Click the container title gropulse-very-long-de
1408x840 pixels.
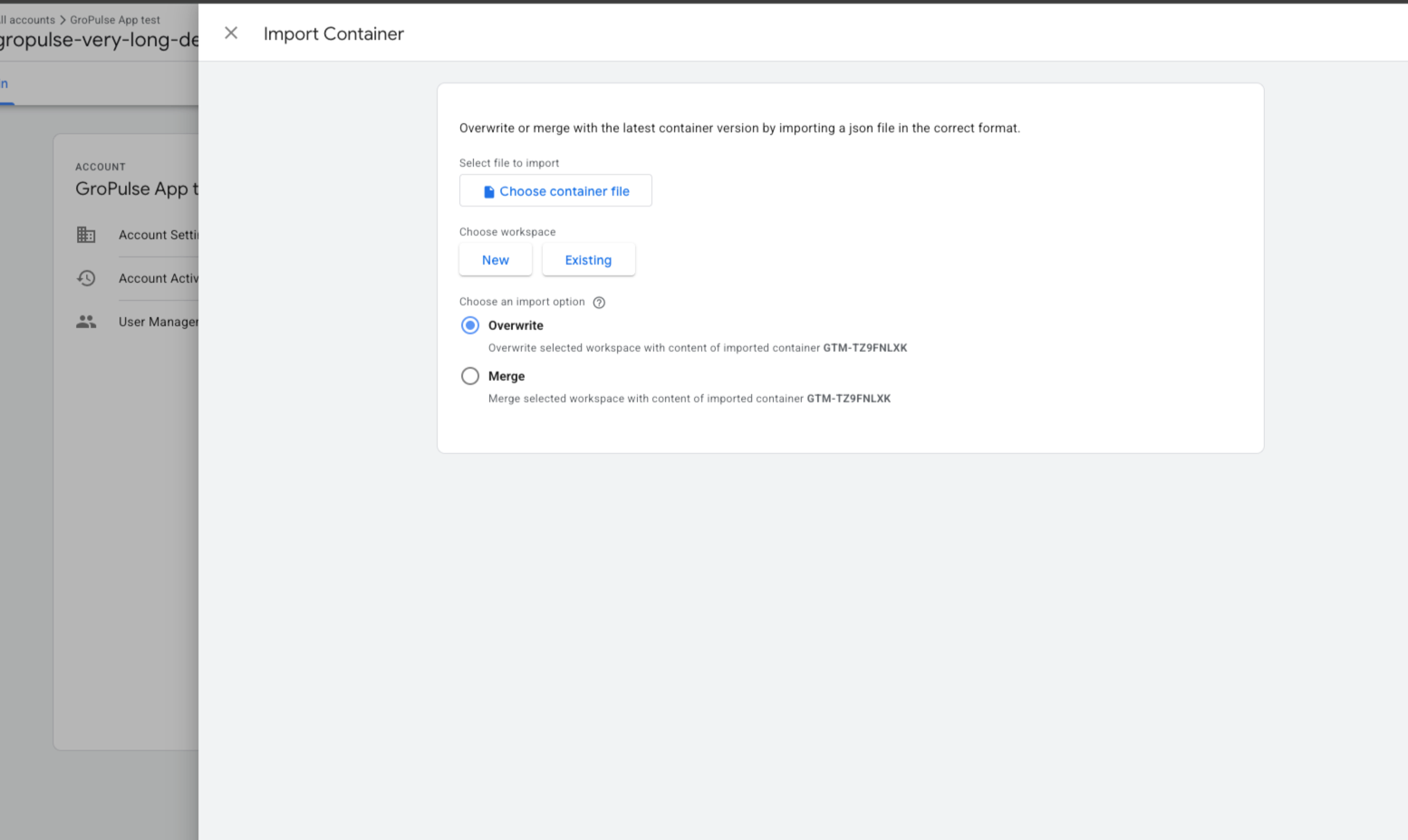point(93,40)
